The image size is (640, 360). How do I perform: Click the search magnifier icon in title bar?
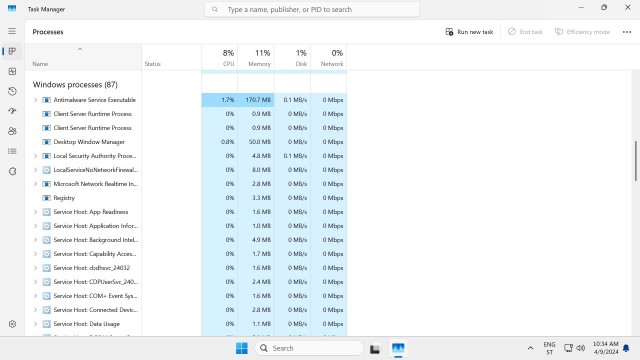pos(215,9)
